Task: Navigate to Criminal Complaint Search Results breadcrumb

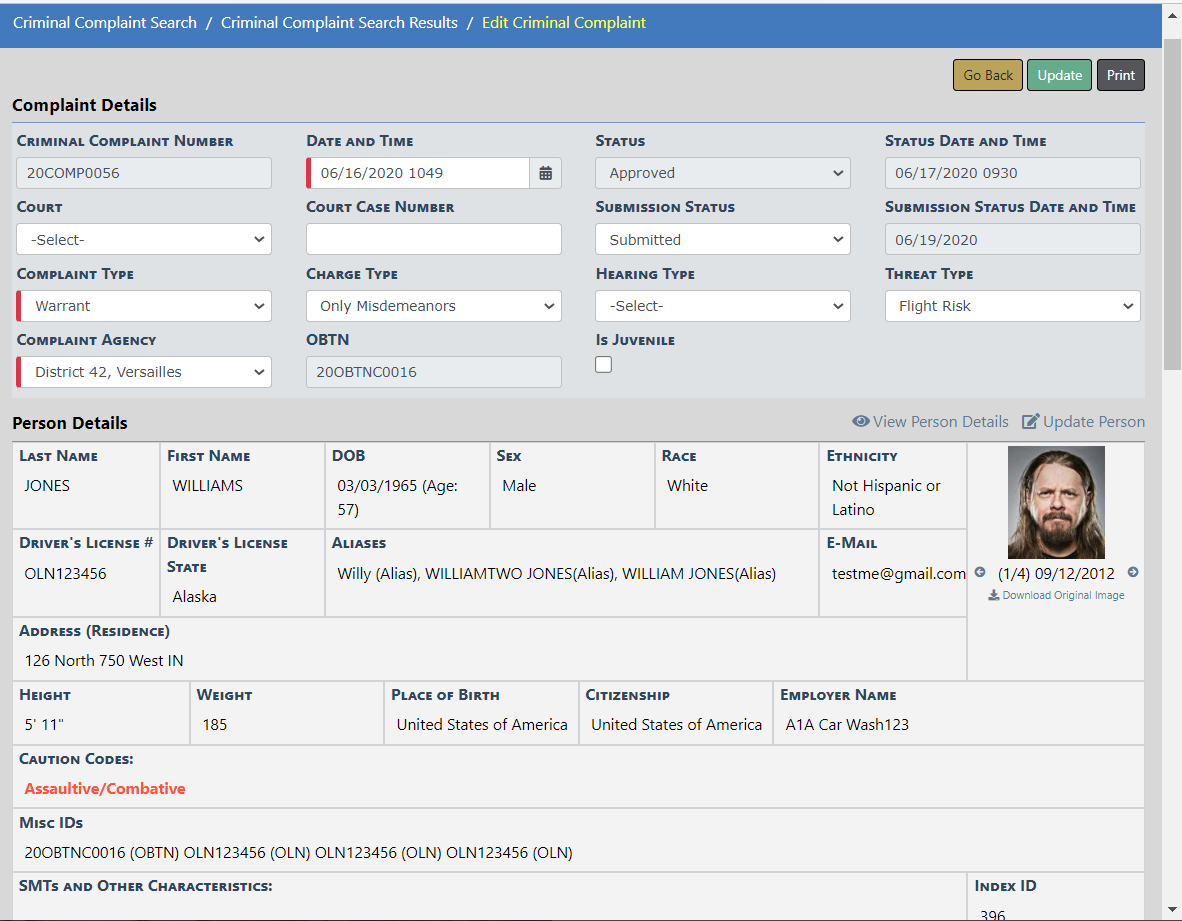Action: coord(339,23)
